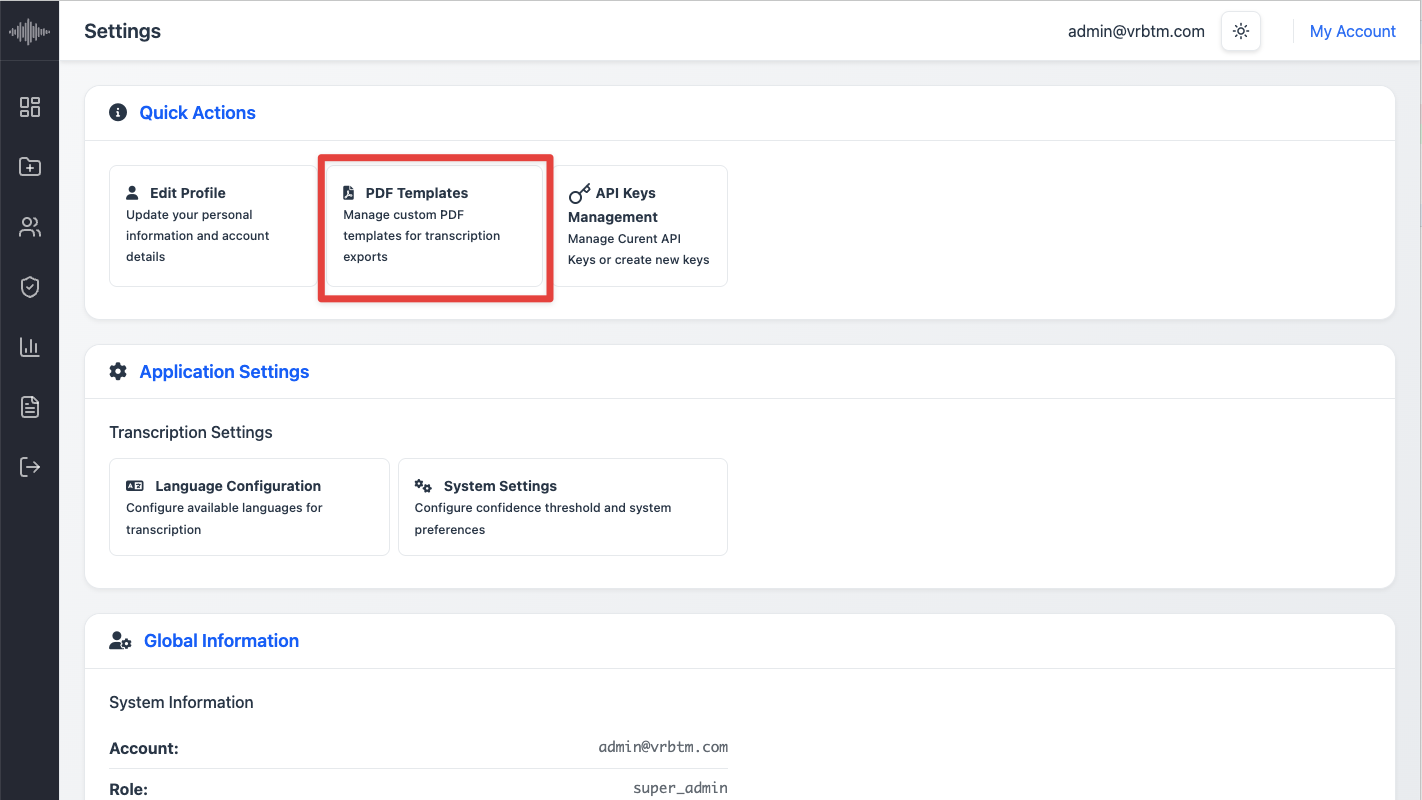Open API Keys Management card
This screenshot has height=800, width=1422.
(639, 226)
